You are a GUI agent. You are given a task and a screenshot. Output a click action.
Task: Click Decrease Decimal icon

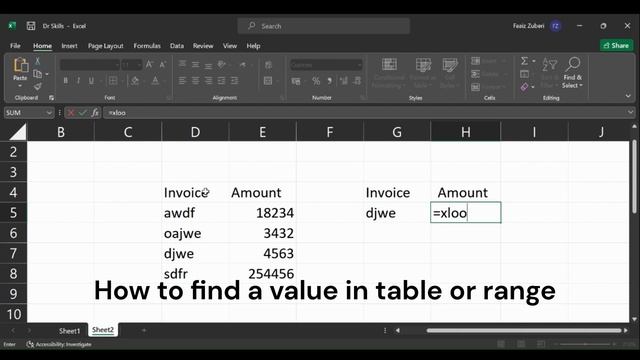pyautogui.click(x=357, y=81)
